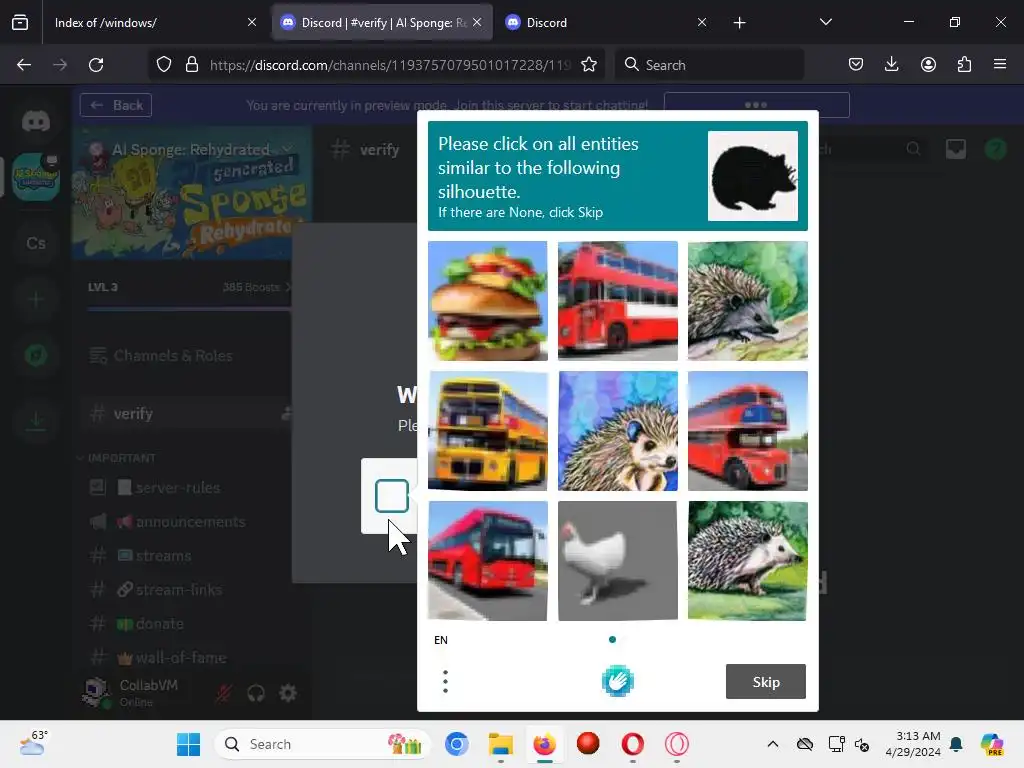The height and width of the screenshot is (768, 1024).
Task: Click taskbar Search box
Action: pyautogui.click(x=323, y=744)
